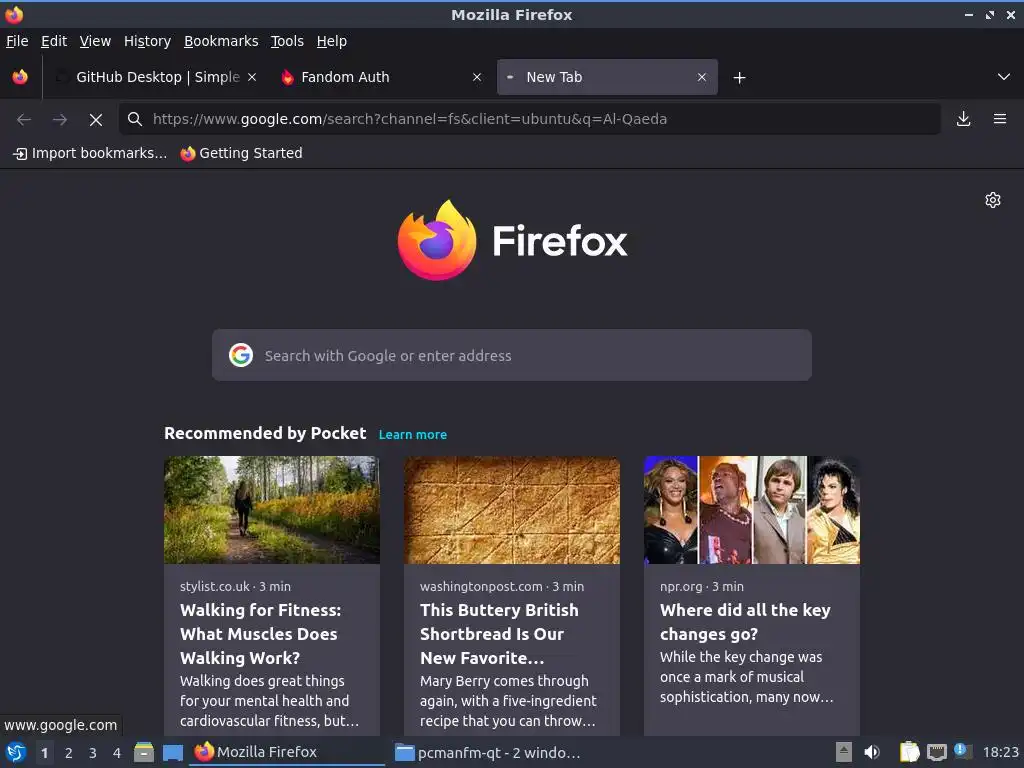Click washingtonpost.com source text

[481, 586]
